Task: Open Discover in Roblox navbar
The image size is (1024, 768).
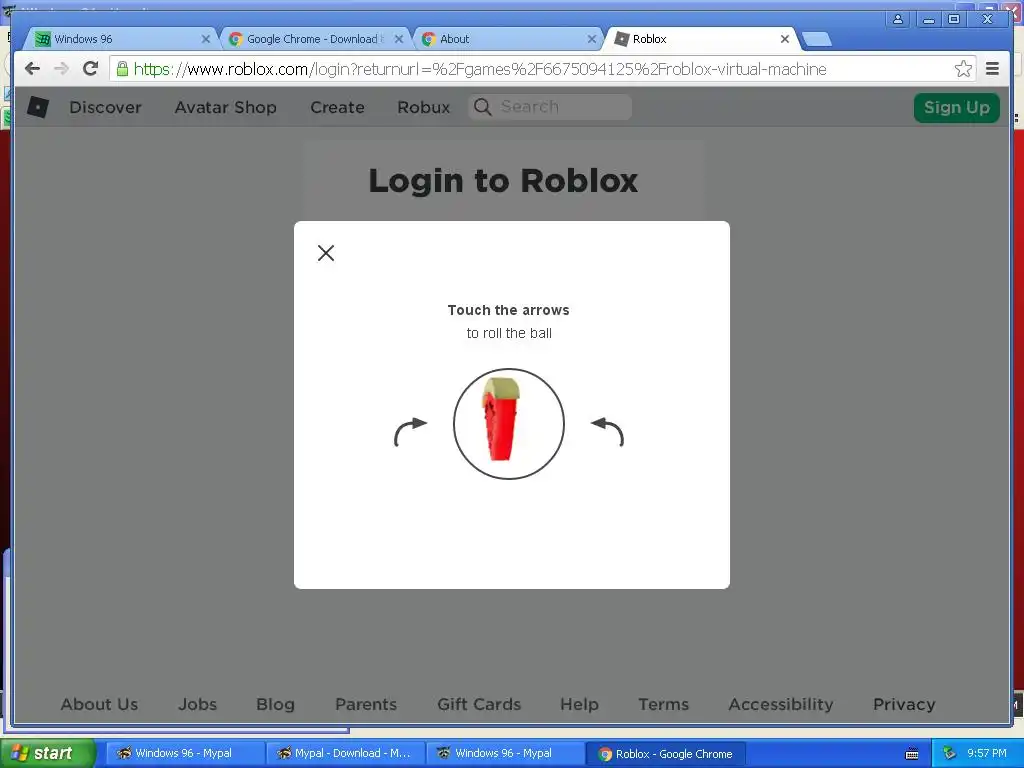Action: (105, 107)
